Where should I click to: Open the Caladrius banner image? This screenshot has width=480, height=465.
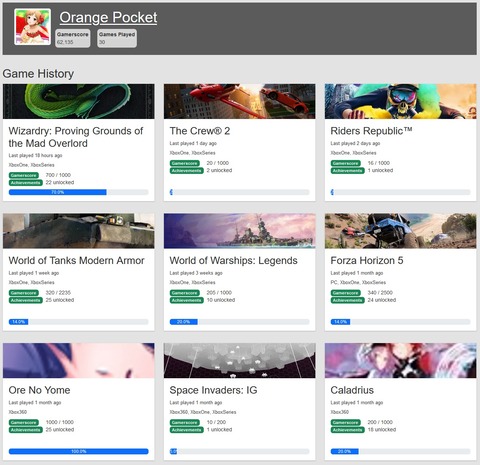coord(400,360)
